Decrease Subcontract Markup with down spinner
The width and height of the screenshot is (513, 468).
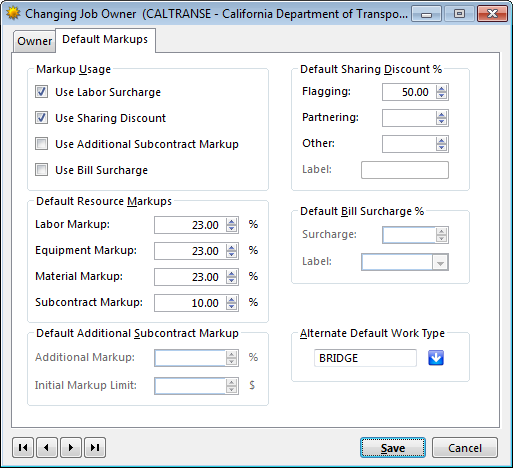click(x=231, y=307)
